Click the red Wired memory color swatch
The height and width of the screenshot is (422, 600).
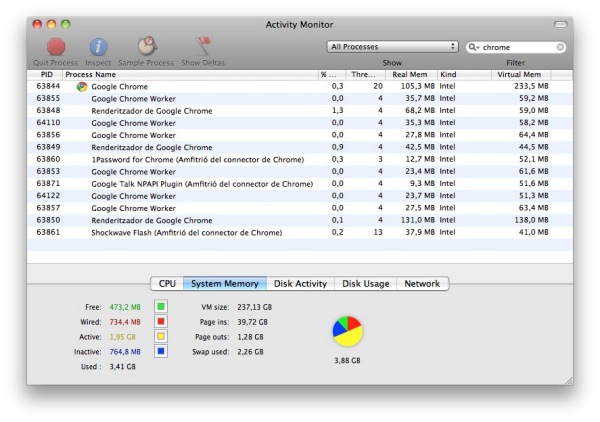pyautogui.click(x=161, y=321)
